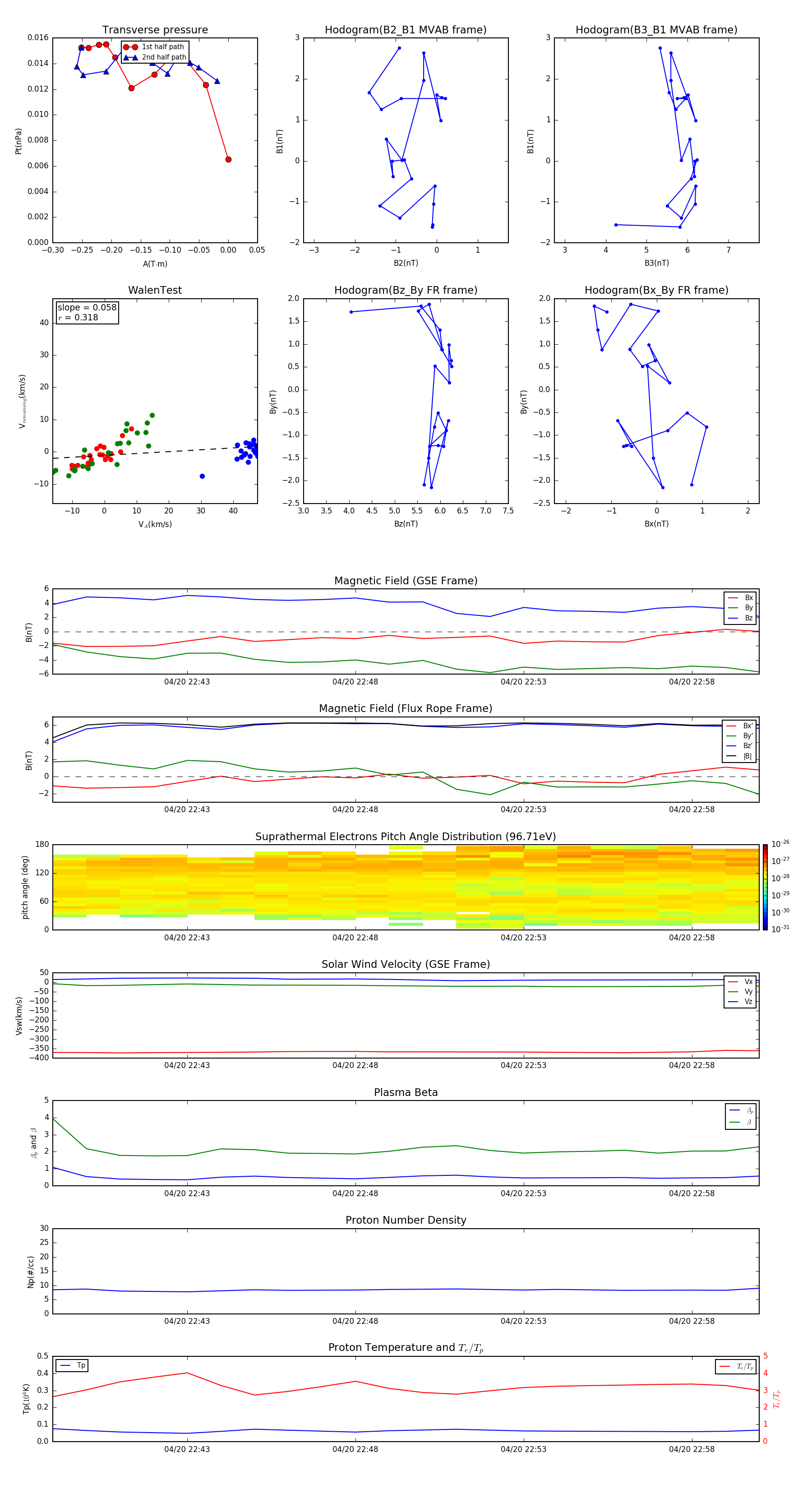Click the isolated blue outlier point in WalenTest
Image resolution: width=812 pixels, height=1489 pixels.
pyautogui.click(x=202, y=476)
